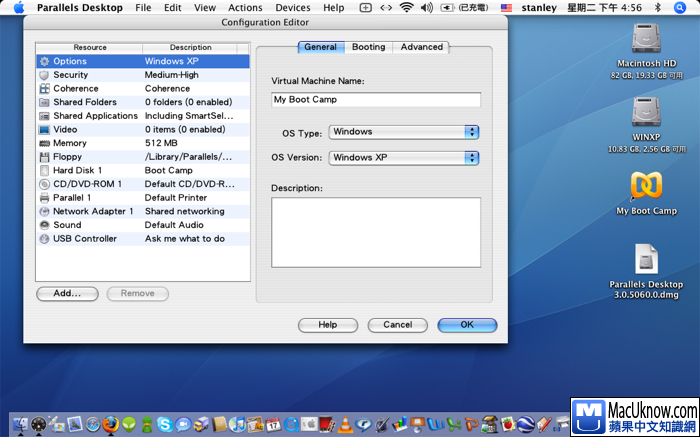This screenshot has height=437, width=700.
Task: Open the OS Version dropdown
Action: pyautogui.click(x=404, y=157)
